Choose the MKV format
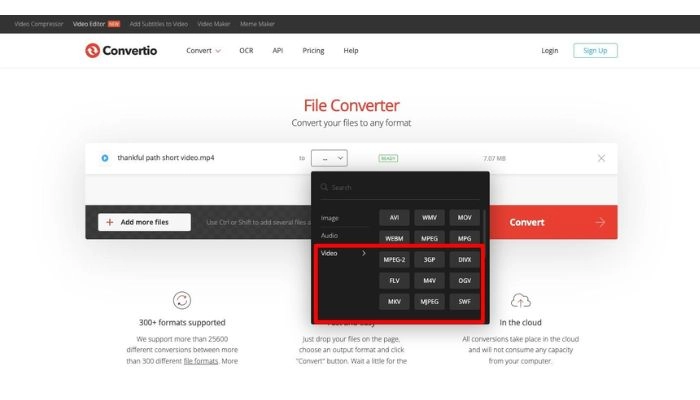Viewport: 700px width, 400px height. 394,301
